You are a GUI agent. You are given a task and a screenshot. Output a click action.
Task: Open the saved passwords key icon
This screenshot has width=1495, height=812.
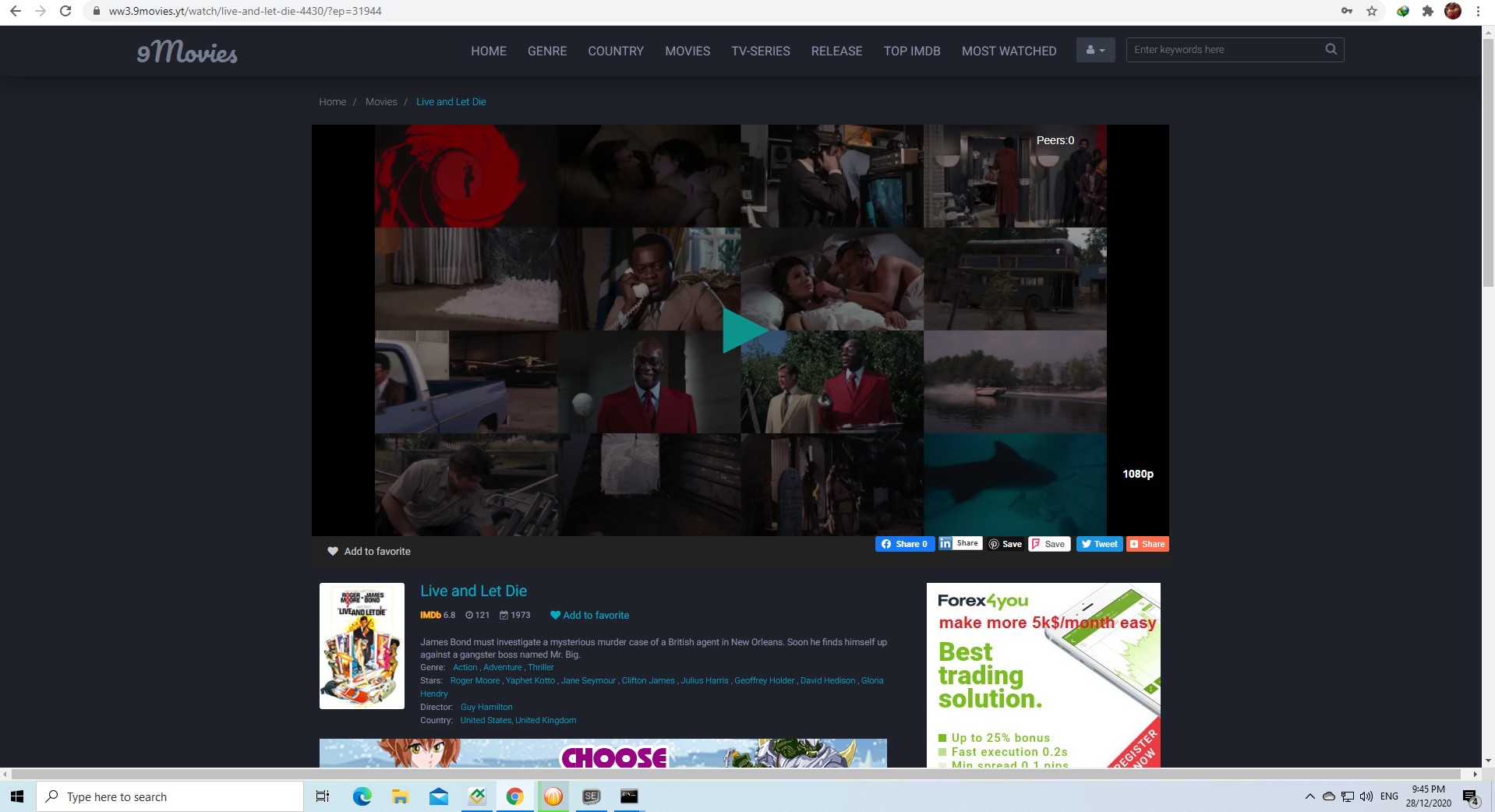(x=1347, y=11)
